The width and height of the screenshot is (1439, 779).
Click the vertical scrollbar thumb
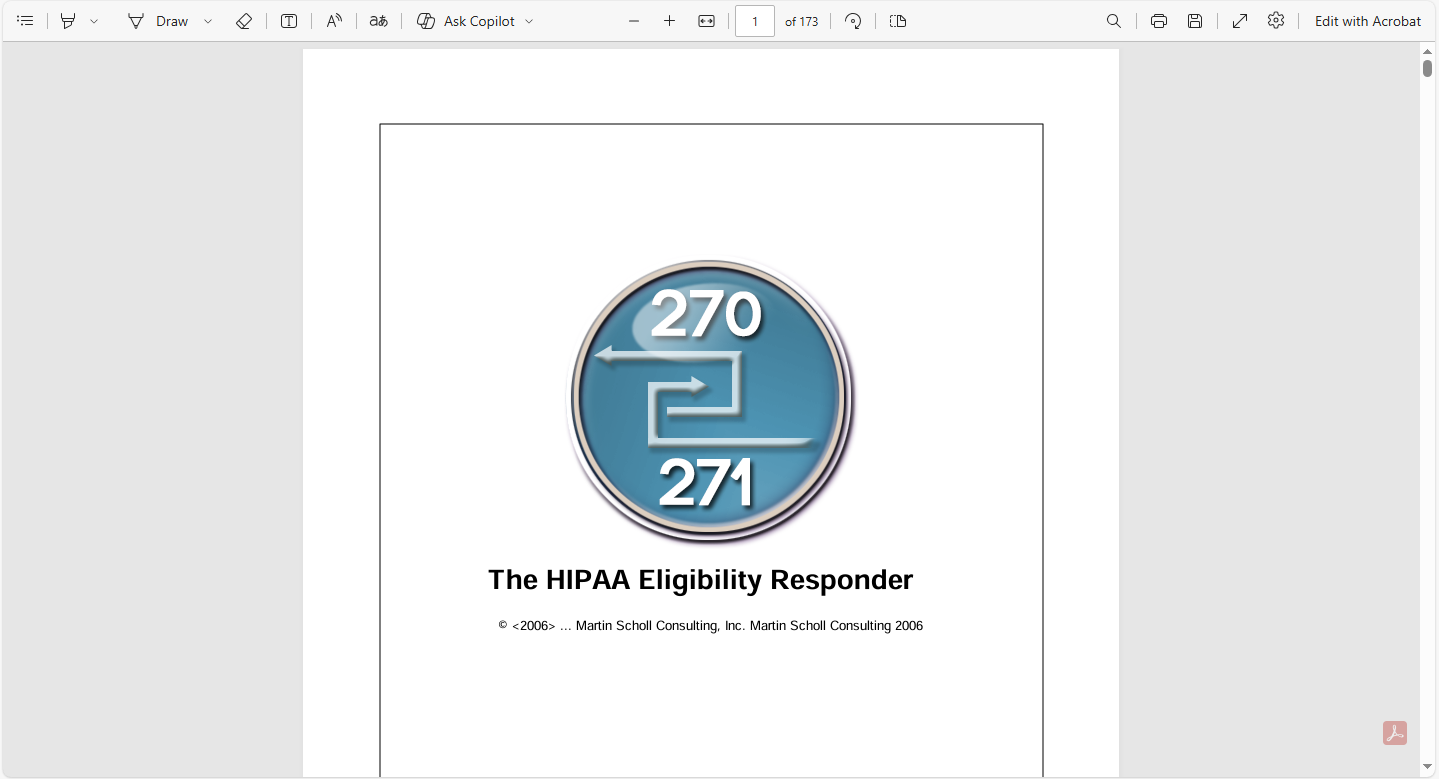pos(1428,68)
